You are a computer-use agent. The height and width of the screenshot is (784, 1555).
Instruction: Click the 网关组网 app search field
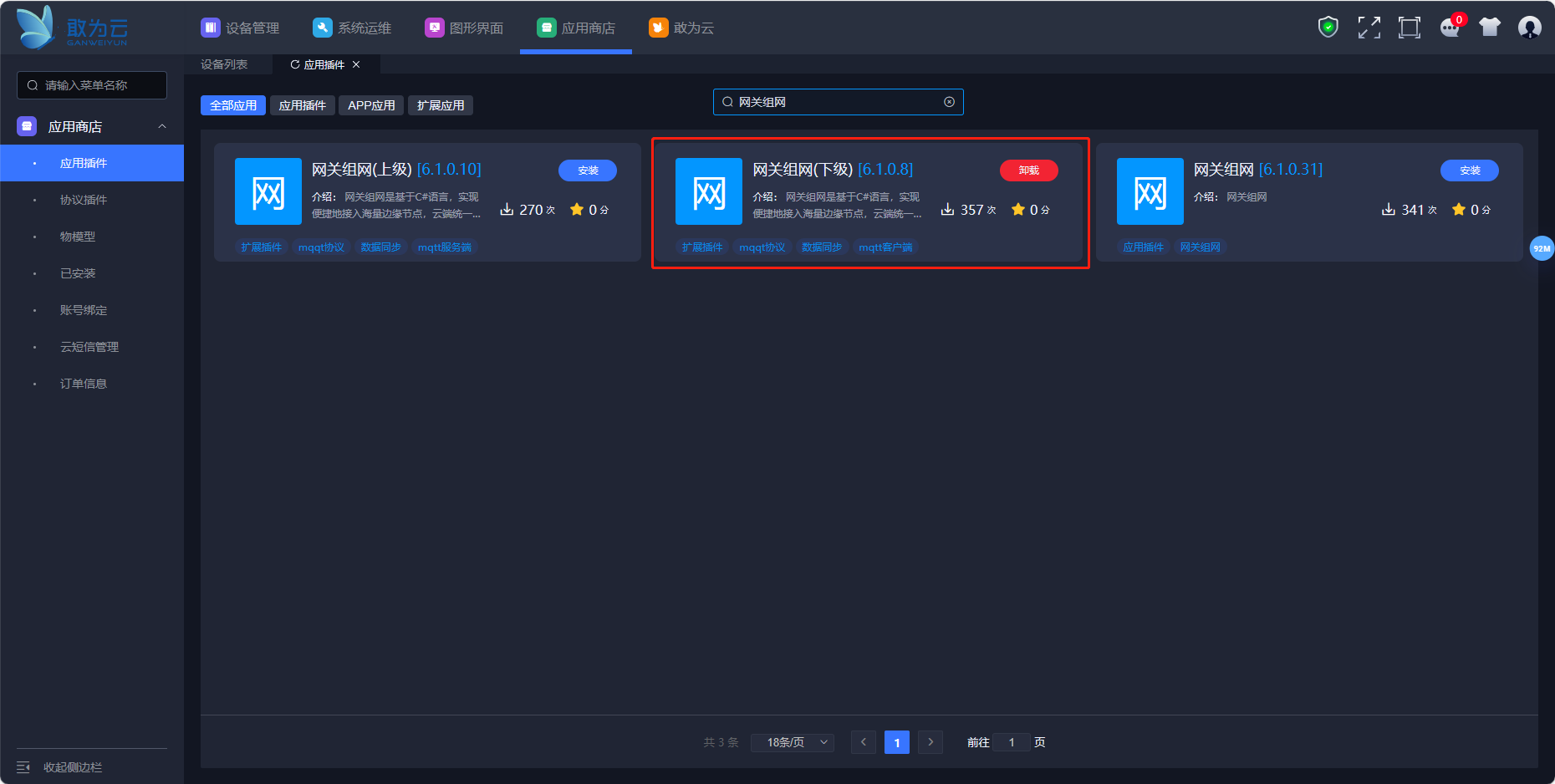[839, 102]
